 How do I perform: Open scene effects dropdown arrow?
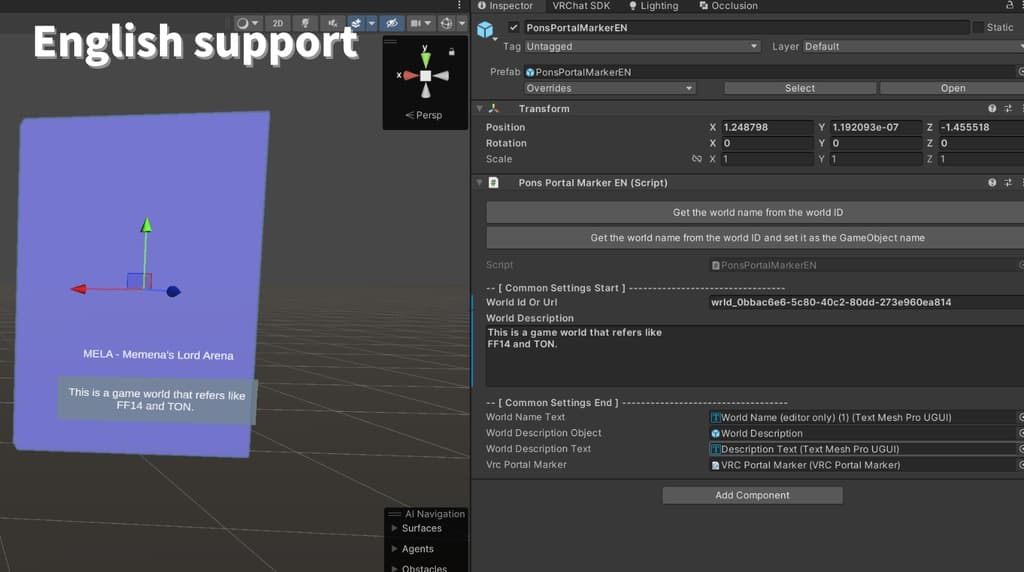372,23
